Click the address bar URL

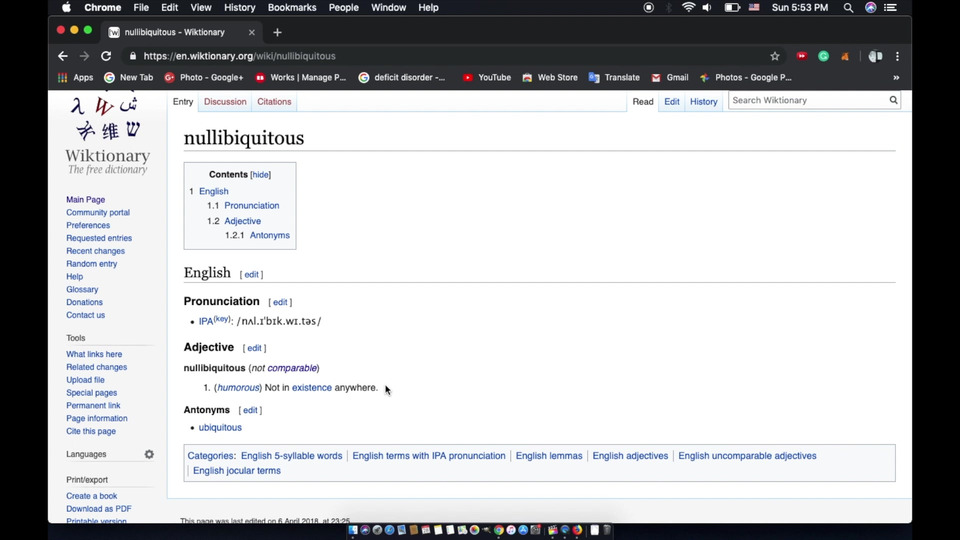239,56
